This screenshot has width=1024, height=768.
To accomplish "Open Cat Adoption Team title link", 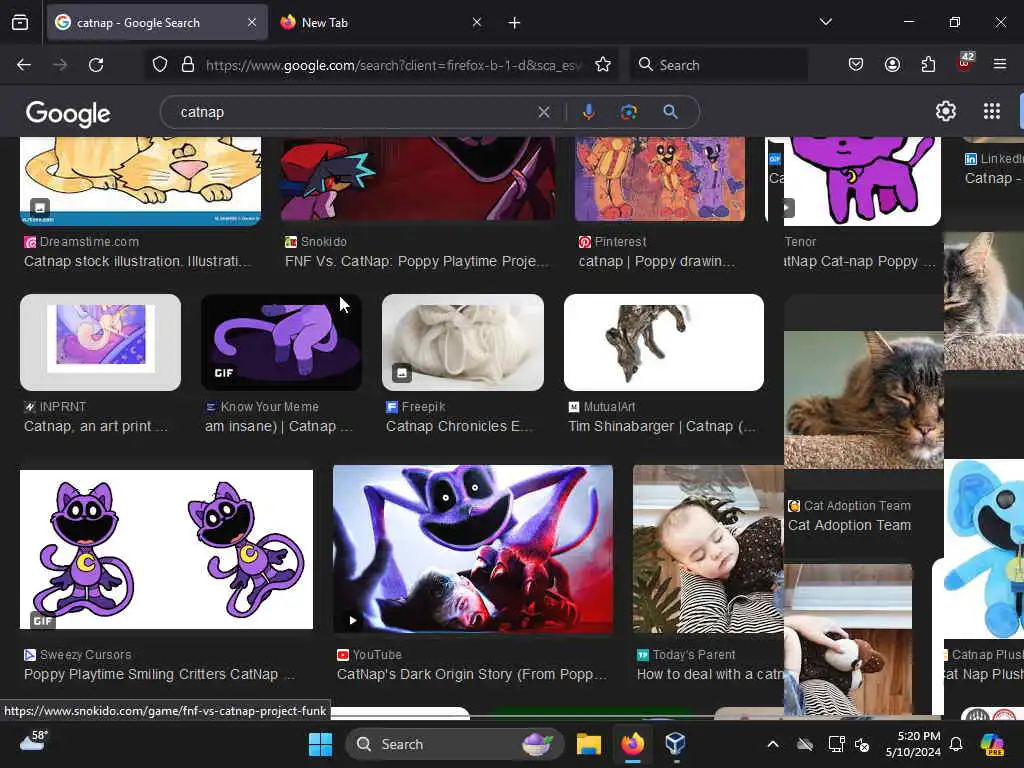I will 849,526.
